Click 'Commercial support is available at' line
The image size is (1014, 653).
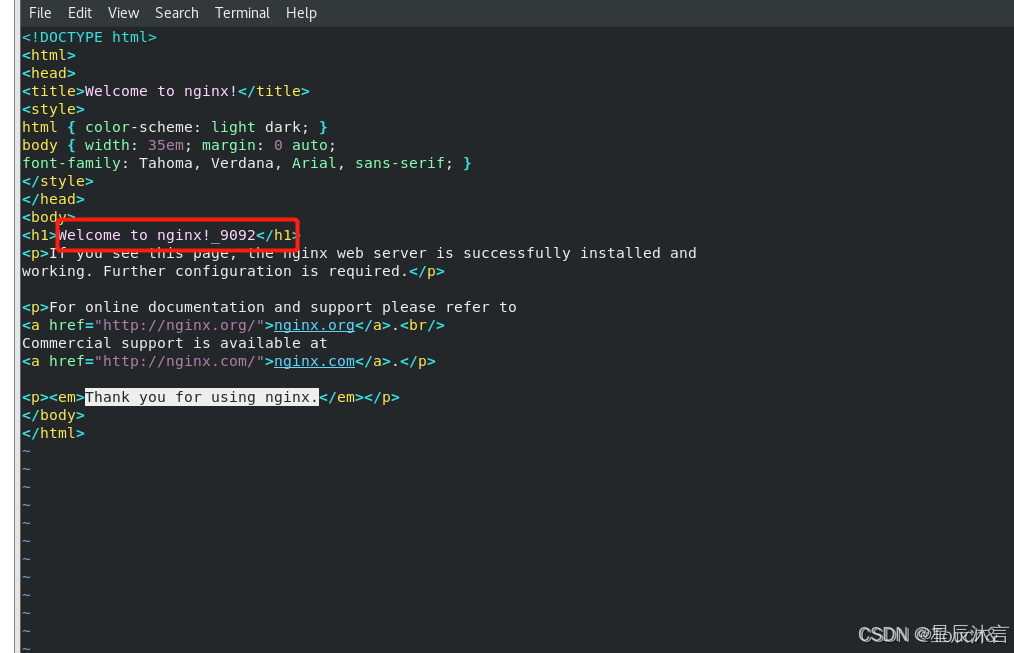coord(175,343)
